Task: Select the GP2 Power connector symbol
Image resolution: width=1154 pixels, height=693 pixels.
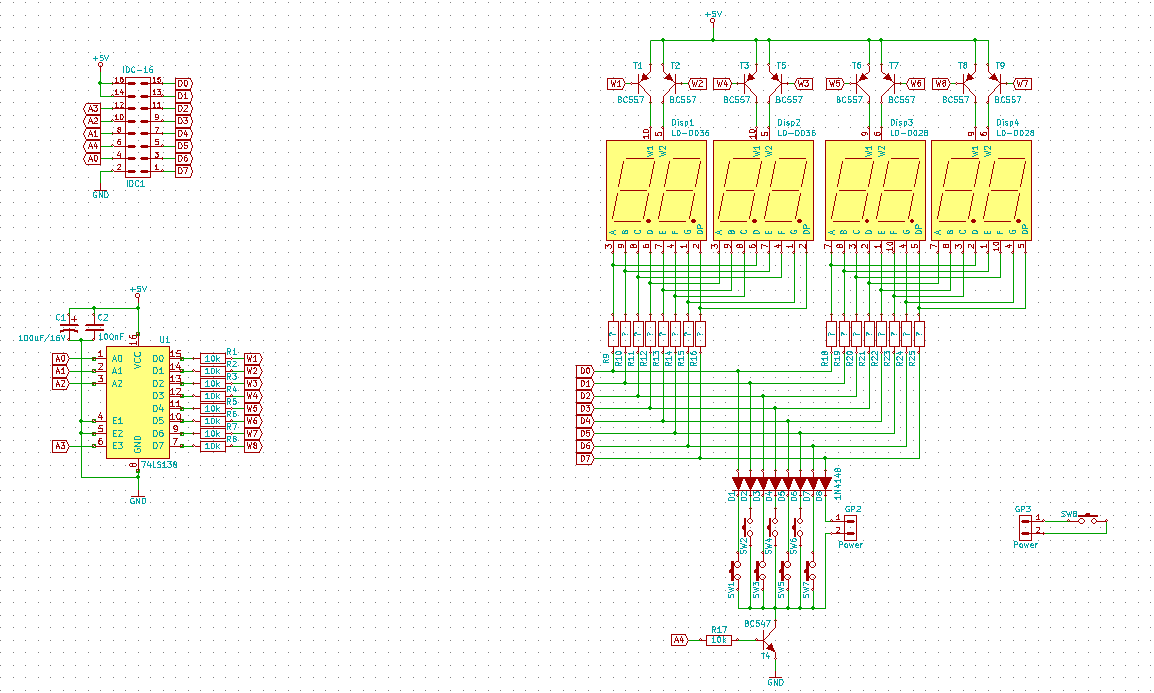Action: (x=850, y=525)
